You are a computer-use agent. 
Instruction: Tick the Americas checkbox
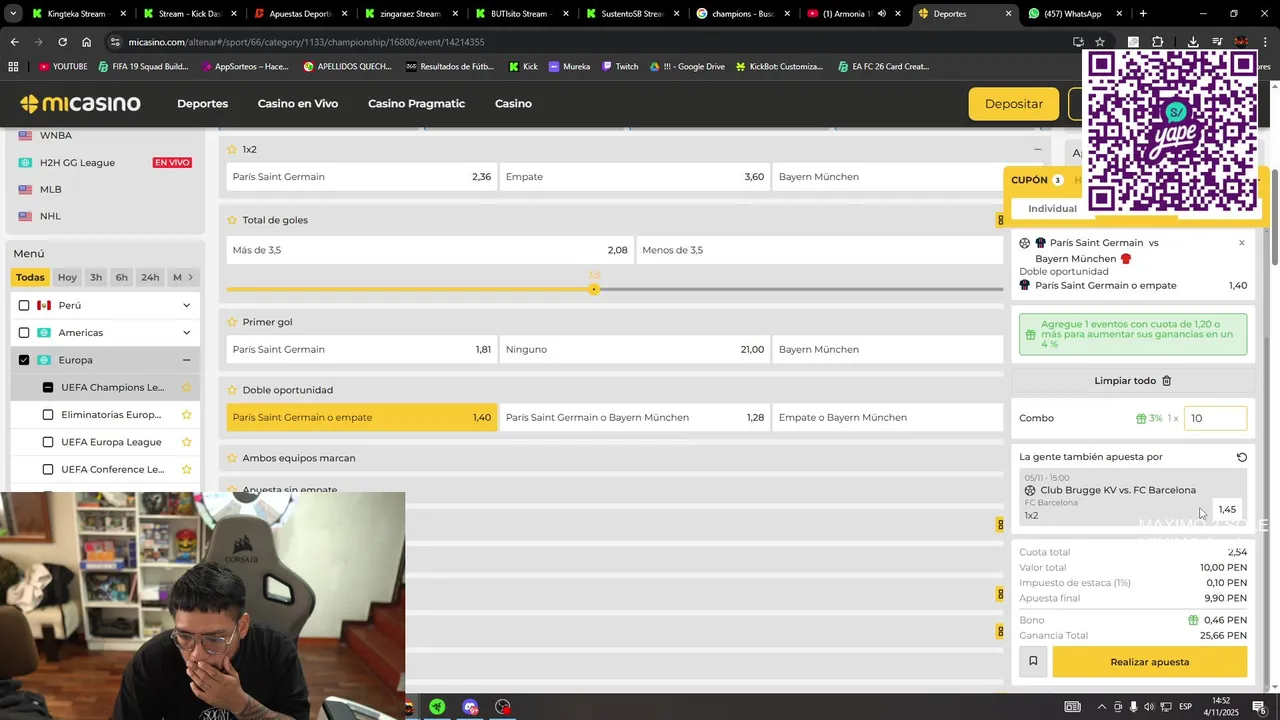[x=24, y=332]
